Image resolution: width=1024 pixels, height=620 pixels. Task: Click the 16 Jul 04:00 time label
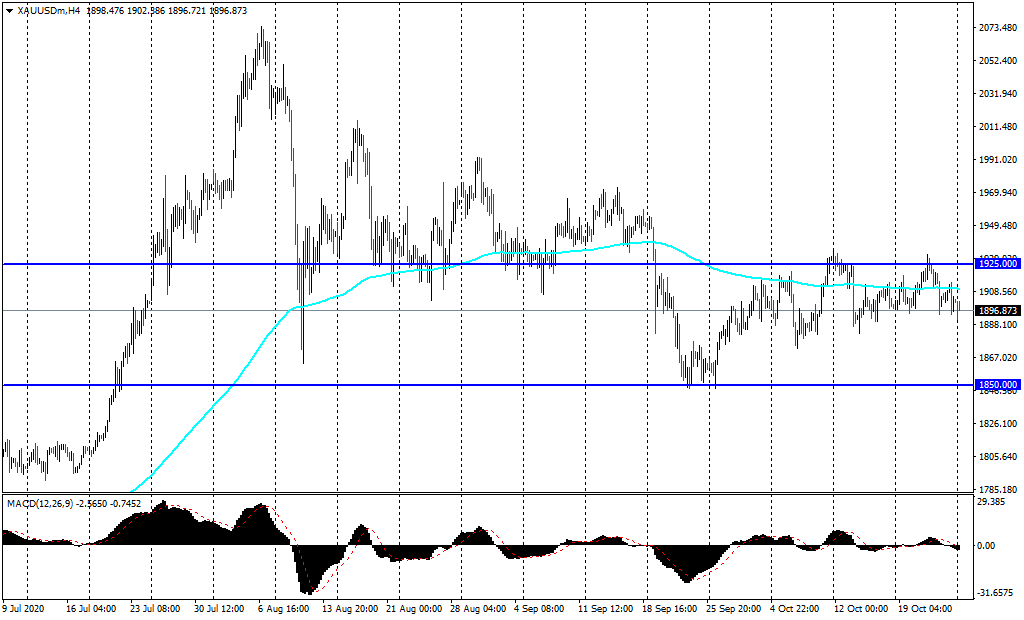coord(89,607)
